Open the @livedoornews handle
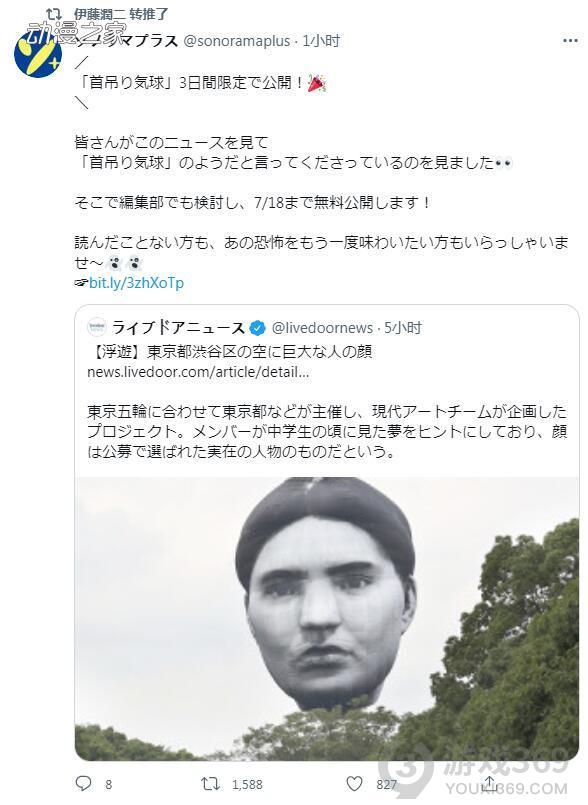 pyautogui.click(x=322, y=328)
